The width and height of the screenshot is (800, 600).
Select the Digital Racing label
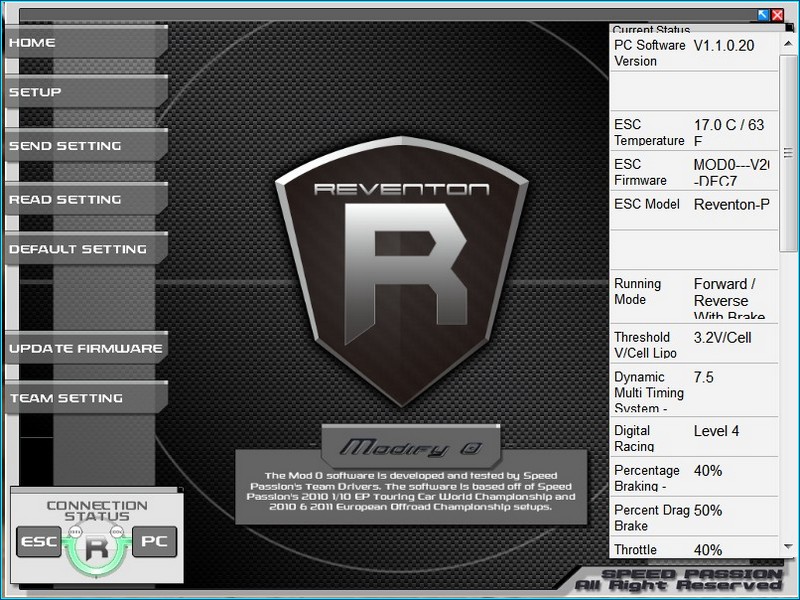pos(634,439)
